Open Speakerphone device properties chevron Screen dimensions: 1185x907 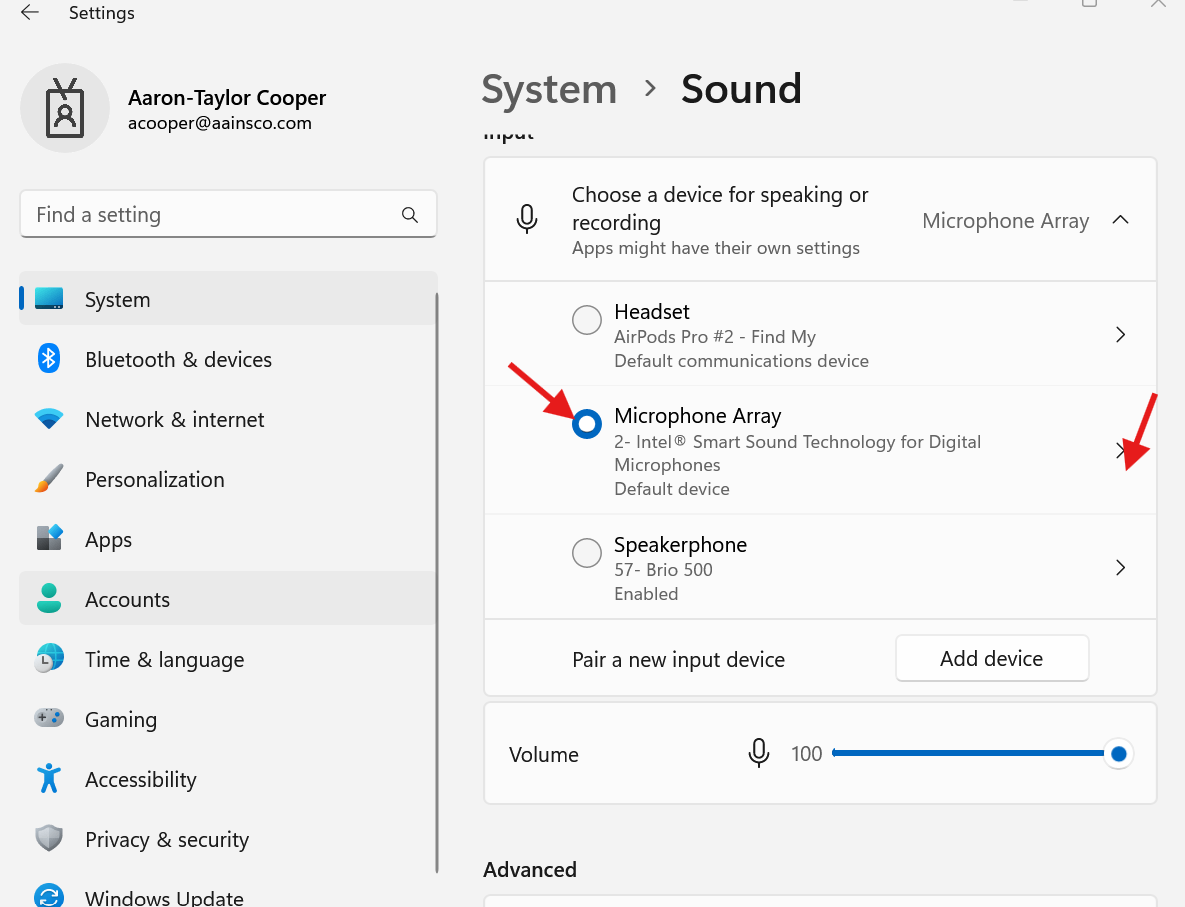pyautogui.click(x=1120, y=568)
